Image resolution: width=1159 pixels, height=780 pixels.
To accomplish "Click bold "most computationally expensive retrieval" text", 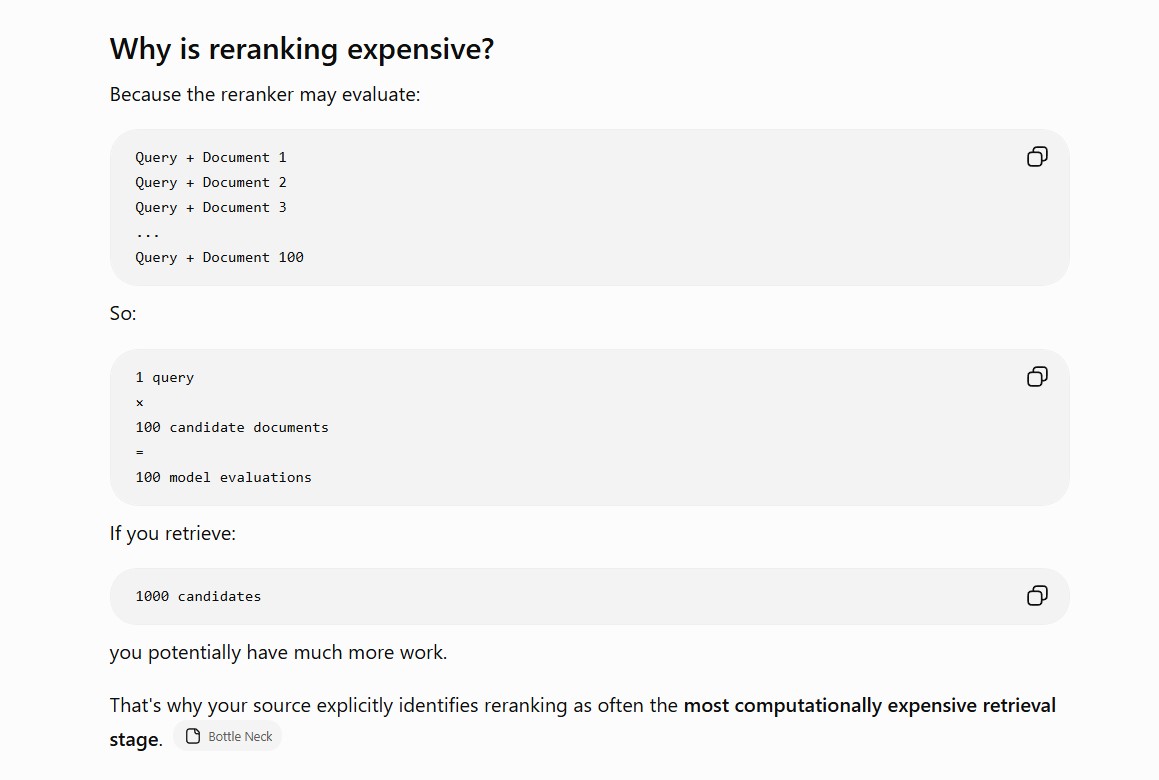I will pyautogui.click(x=869, y=705).
